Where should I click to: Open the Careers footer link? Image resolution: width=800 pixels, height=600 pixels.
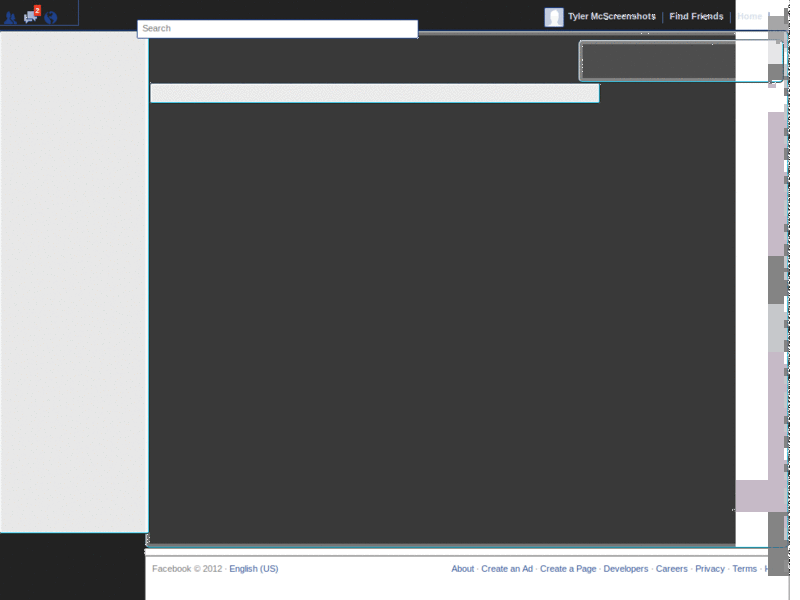pos(672,568)
